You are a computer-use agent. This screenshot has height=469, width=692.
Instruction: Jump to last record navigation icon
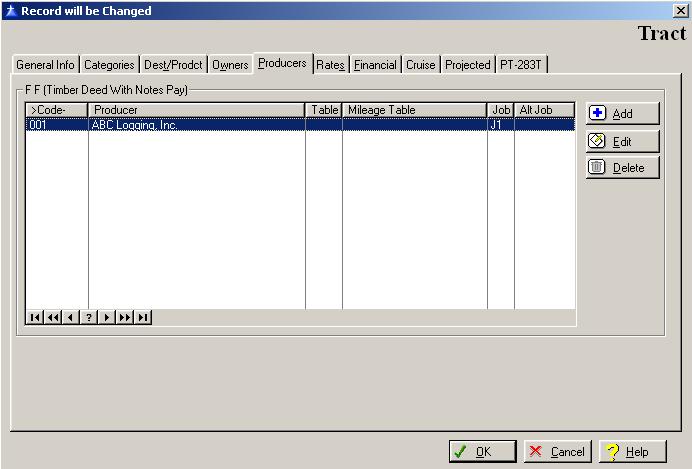[x=143, y=317]
